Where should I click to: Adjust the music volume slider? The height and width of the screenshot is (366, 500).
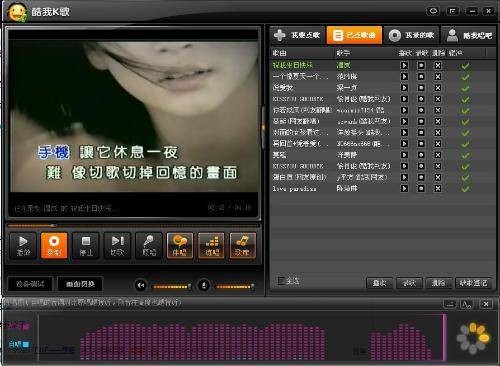[171, 286]
